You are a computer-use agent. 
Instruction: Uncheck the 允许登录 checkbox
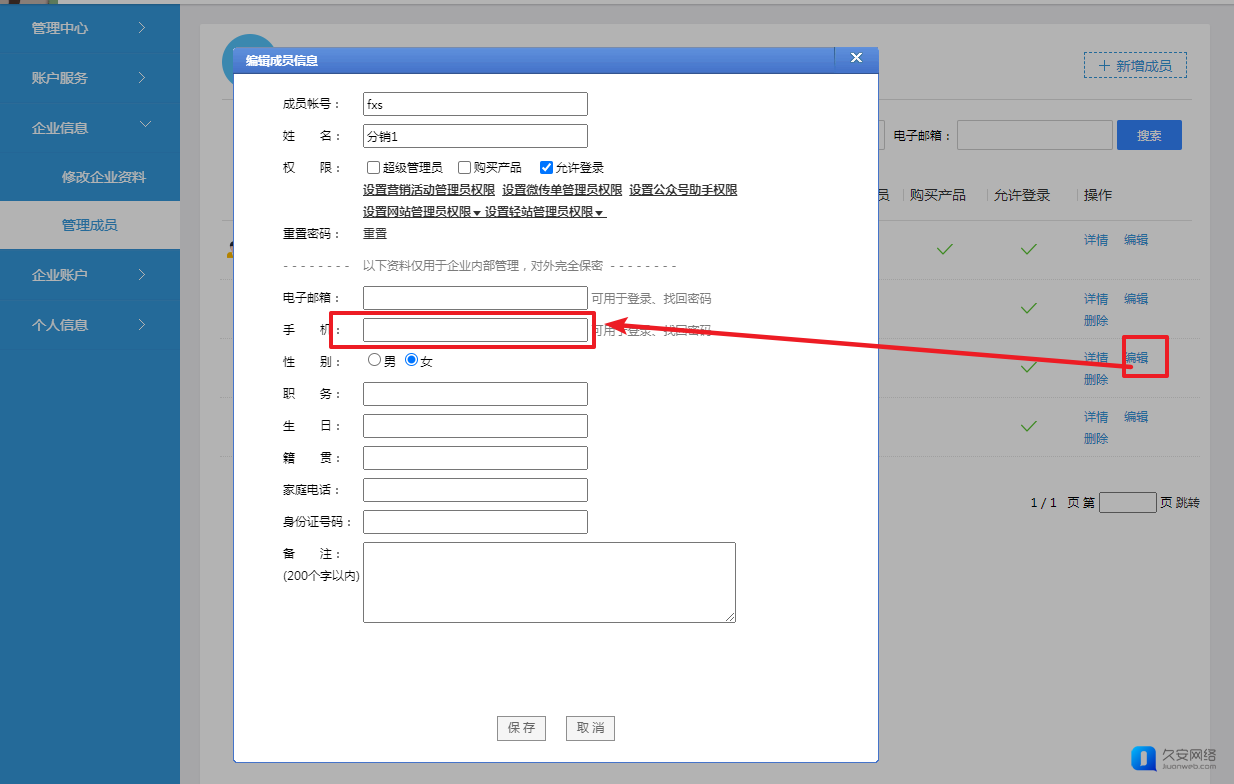click(546, 168)
